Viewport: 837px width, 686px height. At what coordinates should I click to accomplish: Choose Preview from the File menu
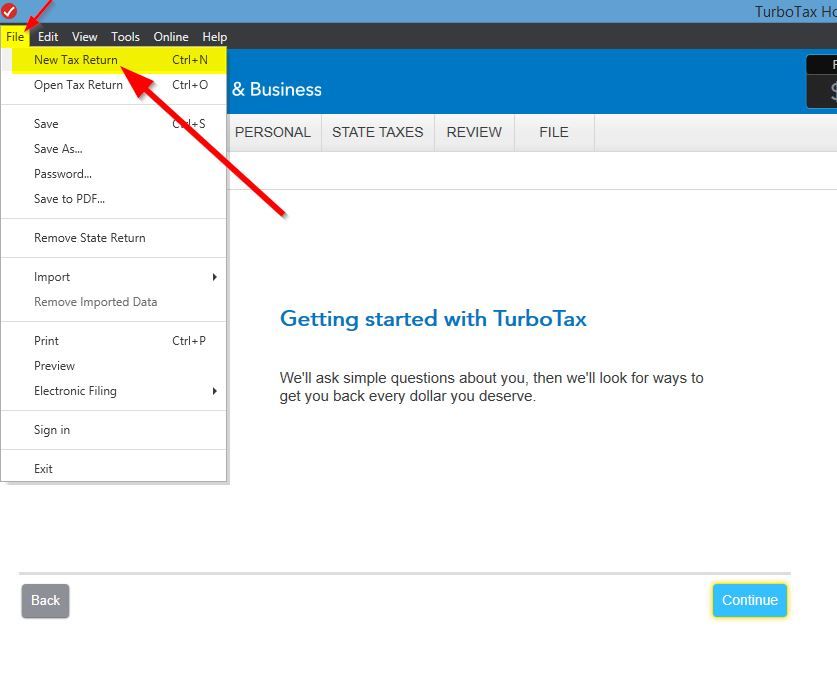click(114, 366)
